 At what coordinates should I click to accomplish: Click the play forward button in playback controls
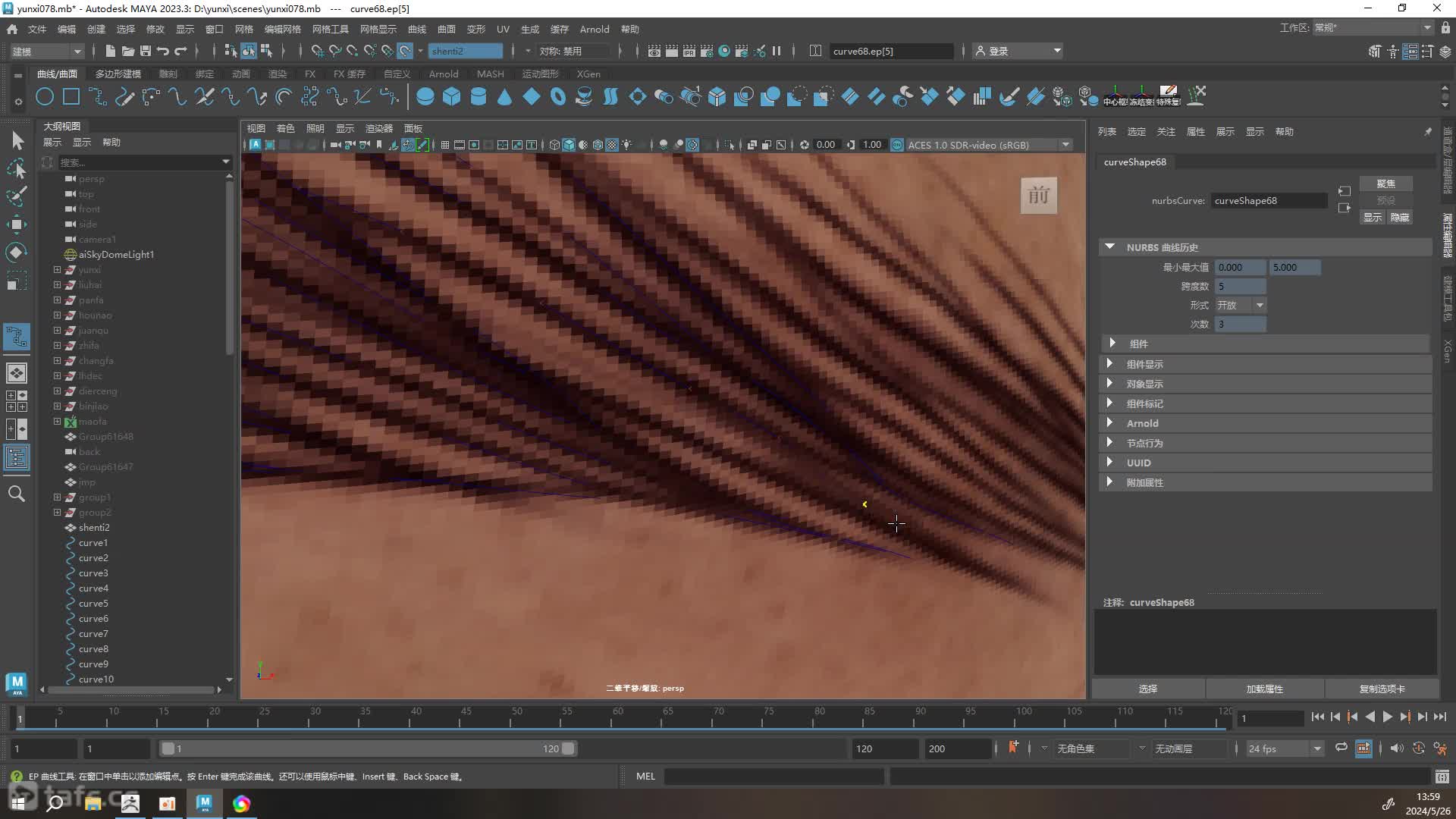[x=1387, y=717]
